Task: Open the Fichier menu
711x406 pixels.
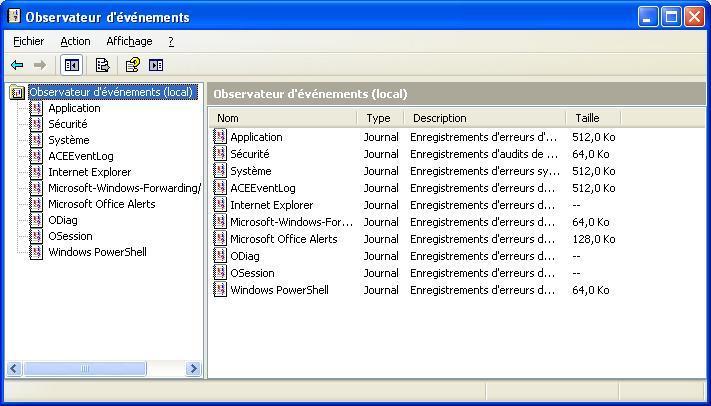Action: pos(29,41)
